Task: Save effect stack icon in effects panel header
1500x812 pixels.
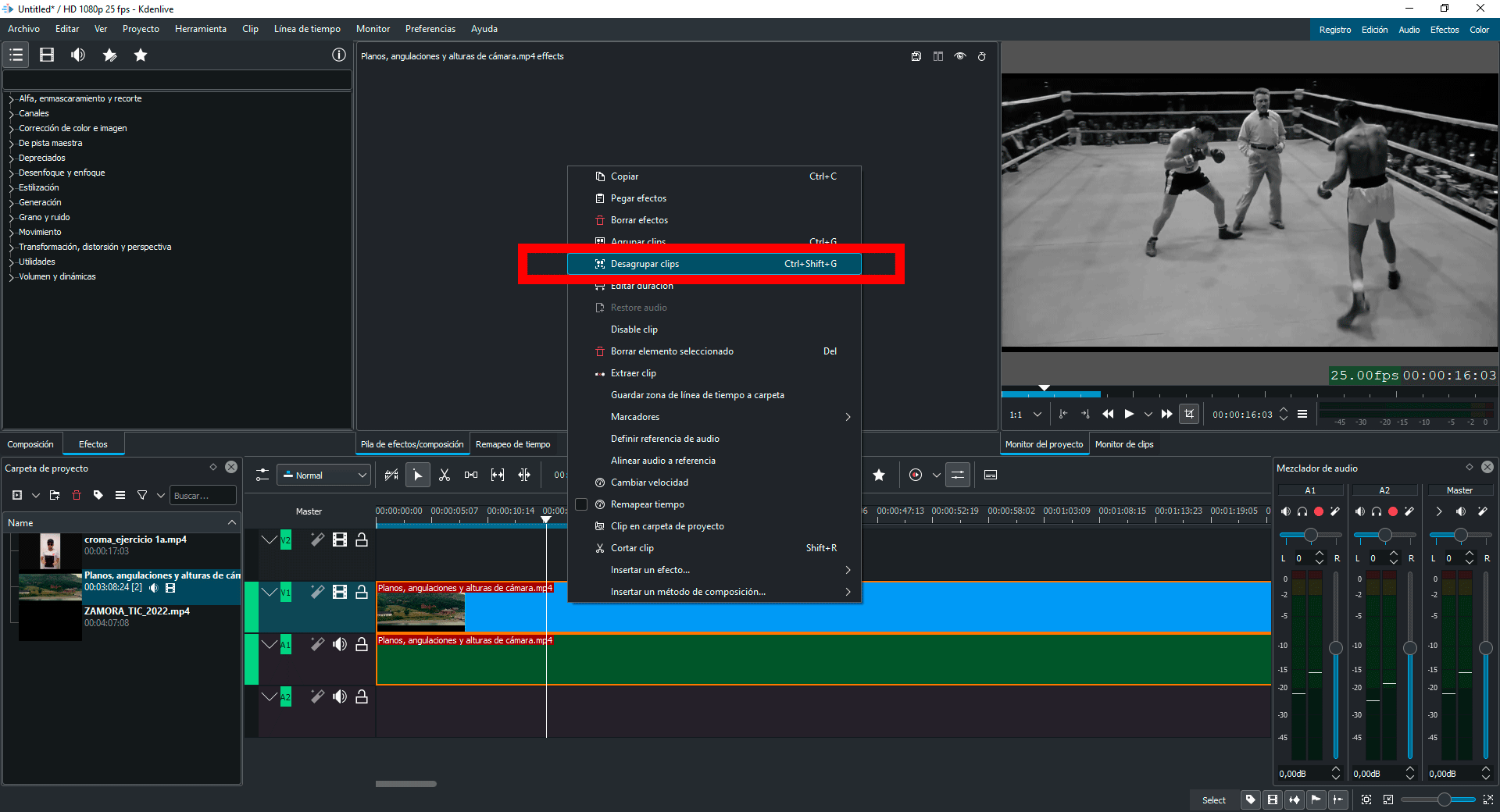Action: point(916,56)
